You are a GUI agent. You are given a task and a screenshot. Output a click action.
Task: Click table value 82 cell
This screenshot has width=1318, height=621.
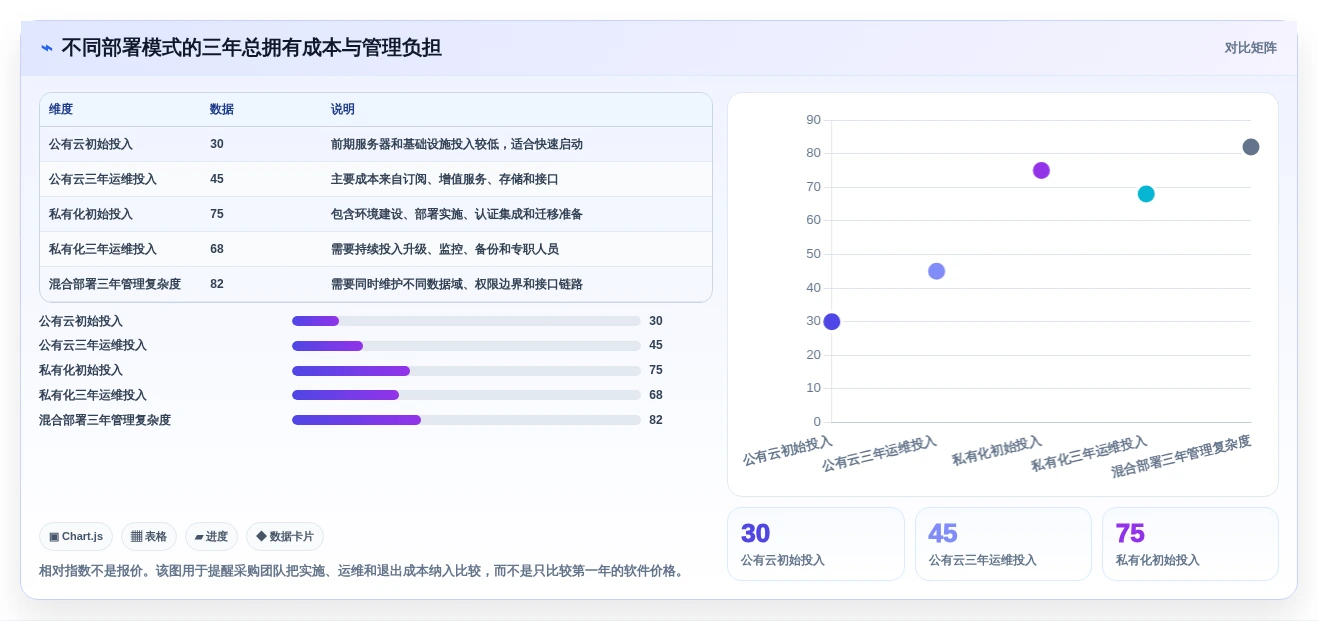click(217, 284)
